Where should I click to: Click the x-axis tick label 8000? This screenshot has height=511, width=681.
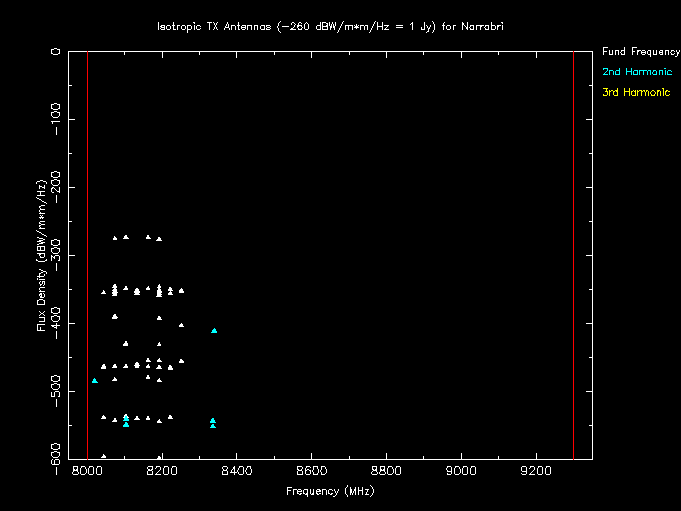pyautogui.click(x=87, y=471)
